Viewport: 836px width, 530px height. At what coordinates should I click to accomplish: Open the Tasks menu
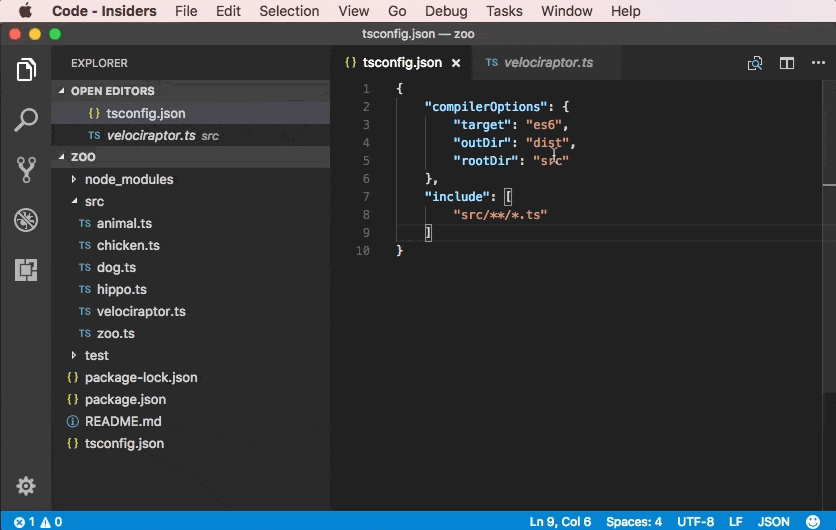(504, 11)
